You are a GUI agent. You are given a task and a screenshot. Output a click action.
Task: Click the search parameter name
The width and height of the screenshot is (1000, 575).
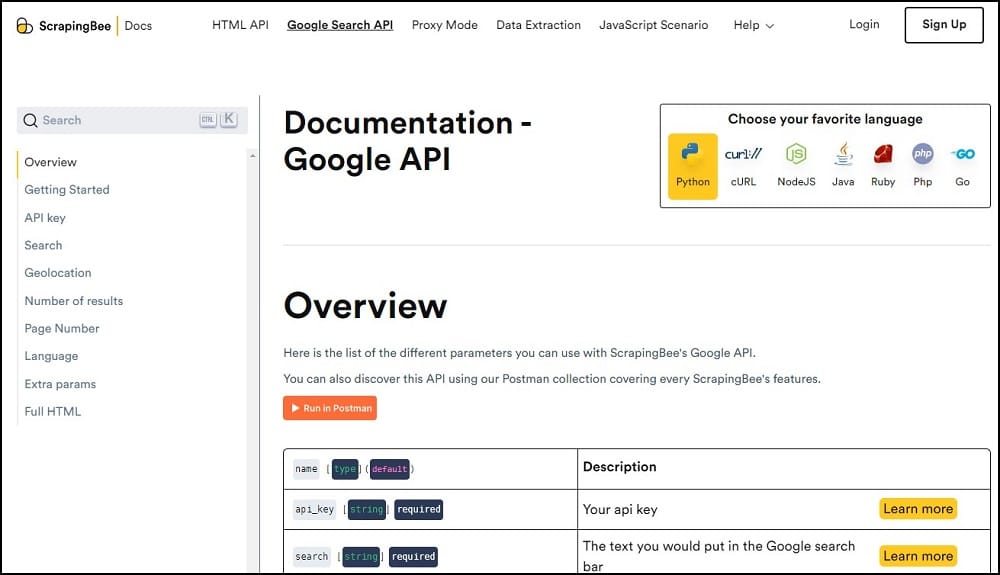pyautogui.click(x=311, y=557)
